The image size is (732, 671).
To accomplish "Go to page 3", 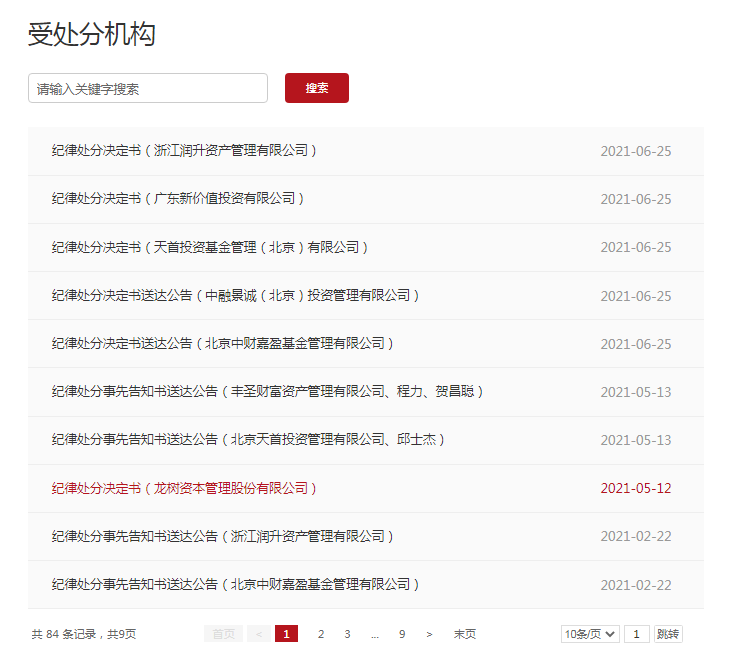I will coord(347,634).
